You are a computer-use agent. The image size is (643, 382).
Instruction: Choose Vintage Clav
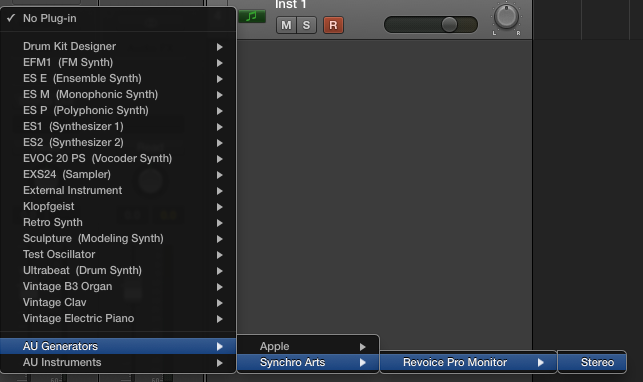point(118,302)
